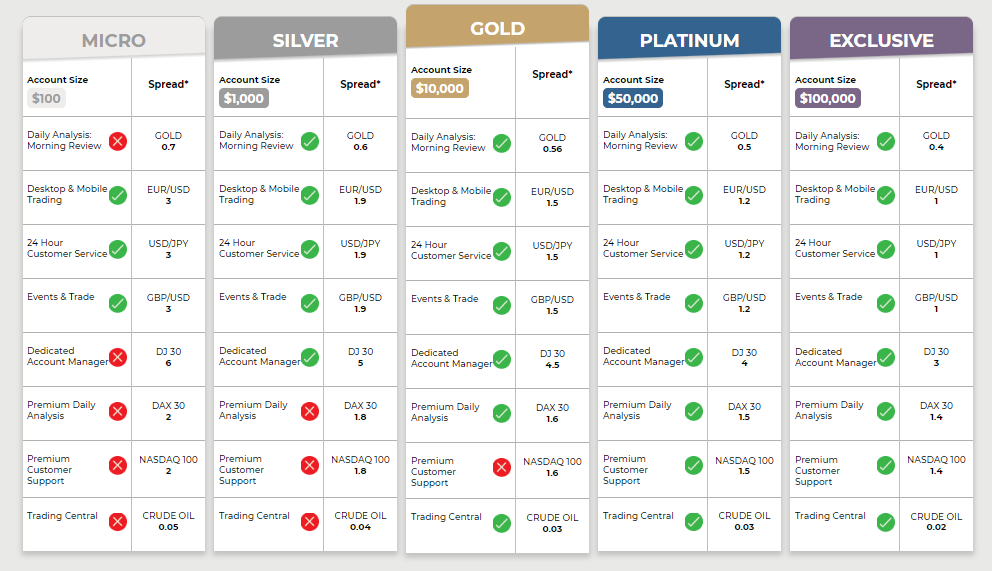Image resolution: width=992 pixels, height=571 pixels.
Task: Click red X for Gold Premium Customer Support
Action: (x=502, y=467)
